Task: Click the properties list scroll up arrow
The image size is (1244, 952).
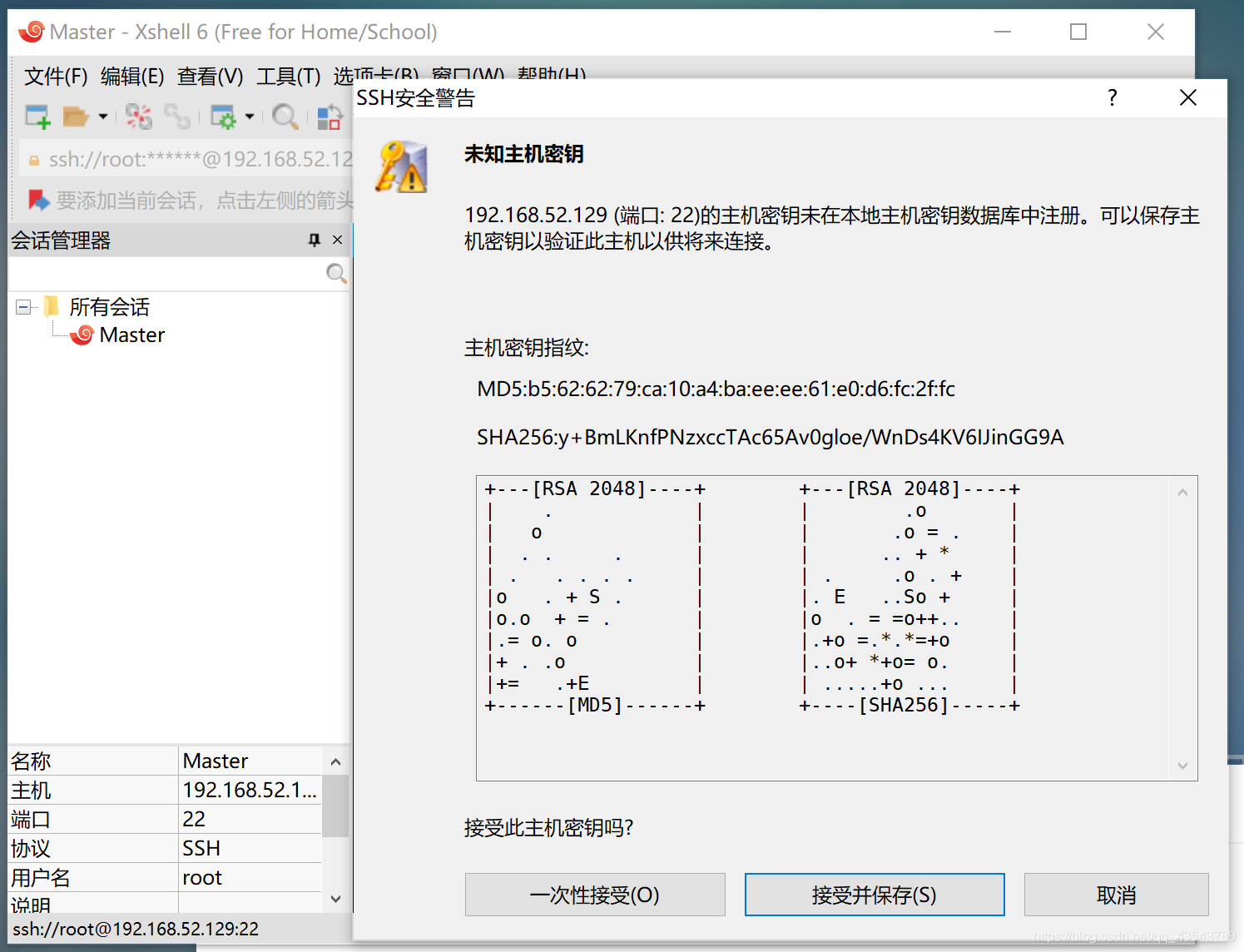Action: point(335,762)
